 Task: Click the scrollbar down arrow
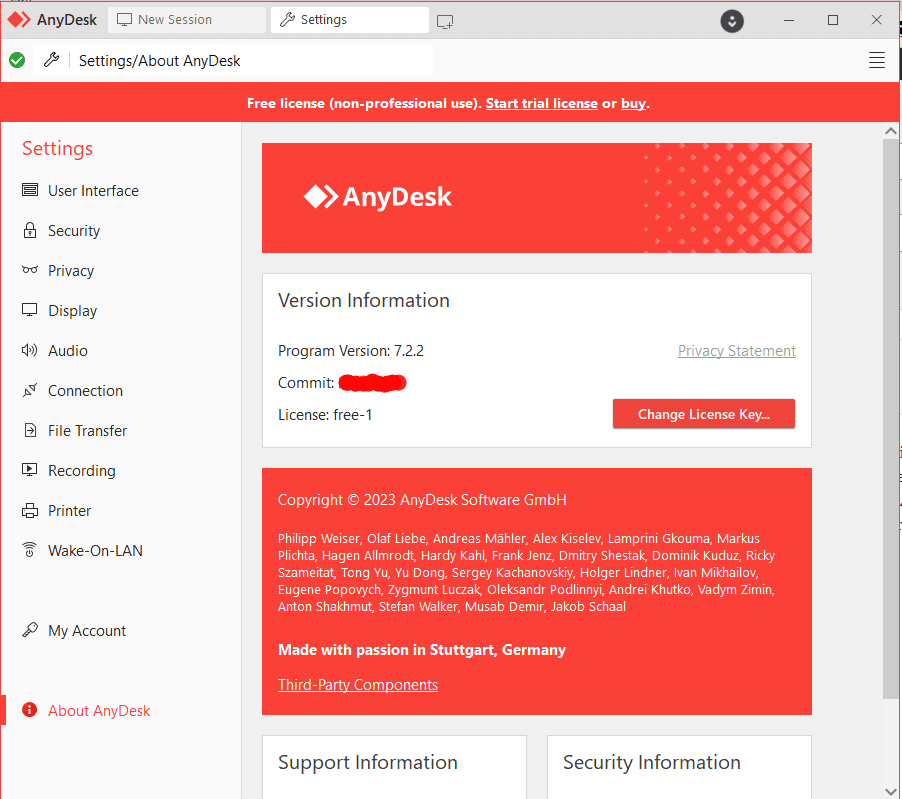point(890,791)
